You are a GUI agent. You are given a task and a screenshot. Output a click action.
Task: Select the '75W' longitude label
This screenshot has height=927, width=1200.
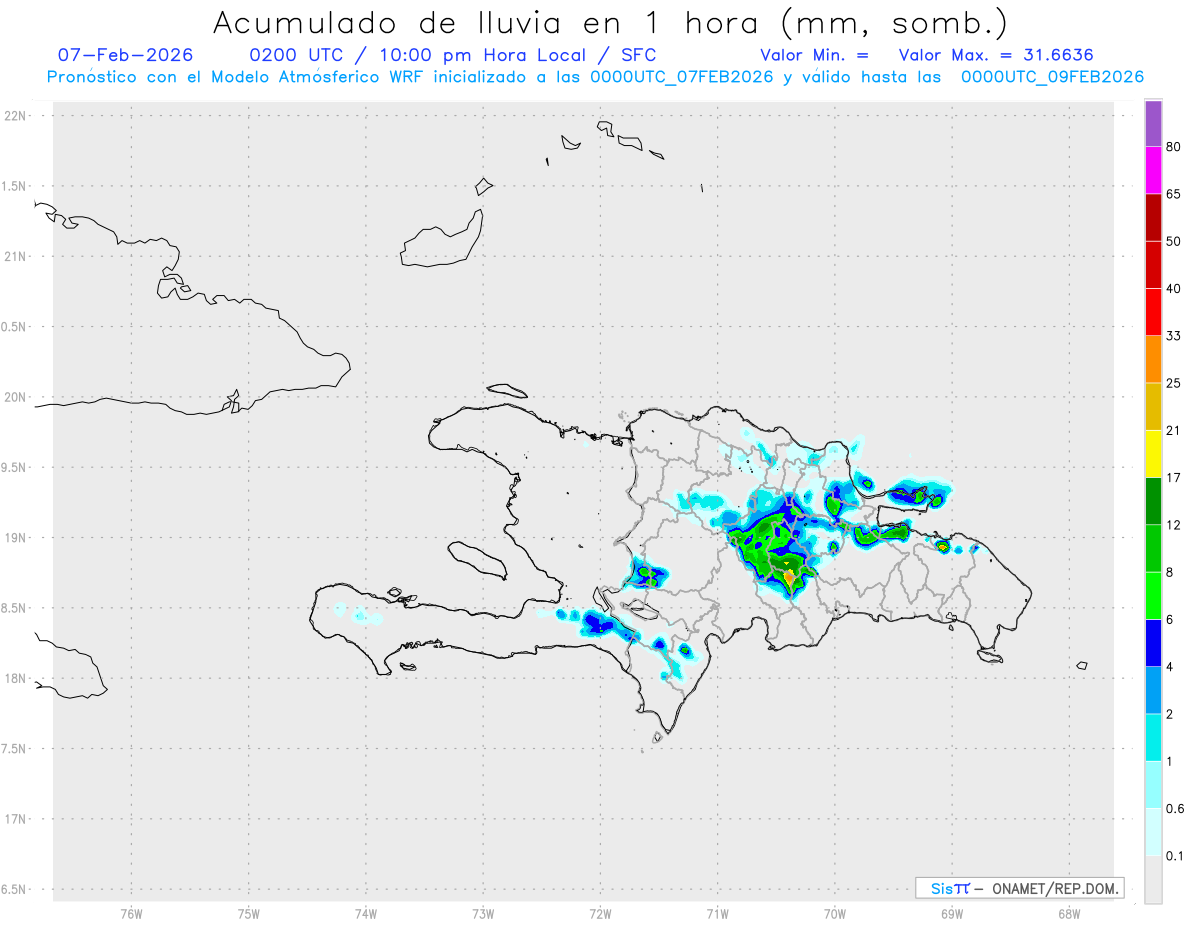tap(249, 913)
